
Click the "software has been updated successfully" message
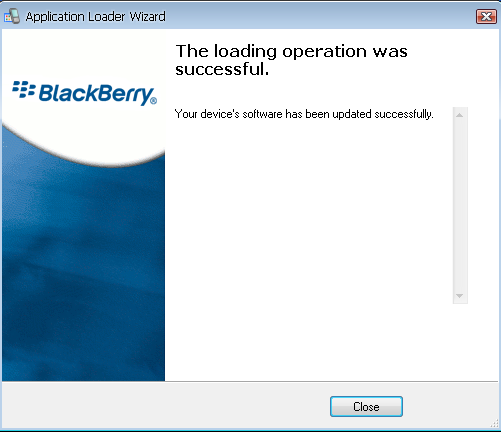(x=338, y=114)
